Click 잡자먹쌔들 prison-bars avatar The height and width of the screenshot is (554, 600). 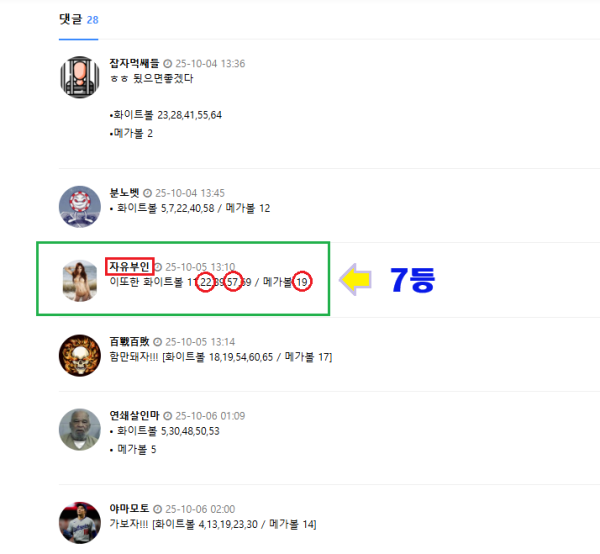click(x=80, y=77)
